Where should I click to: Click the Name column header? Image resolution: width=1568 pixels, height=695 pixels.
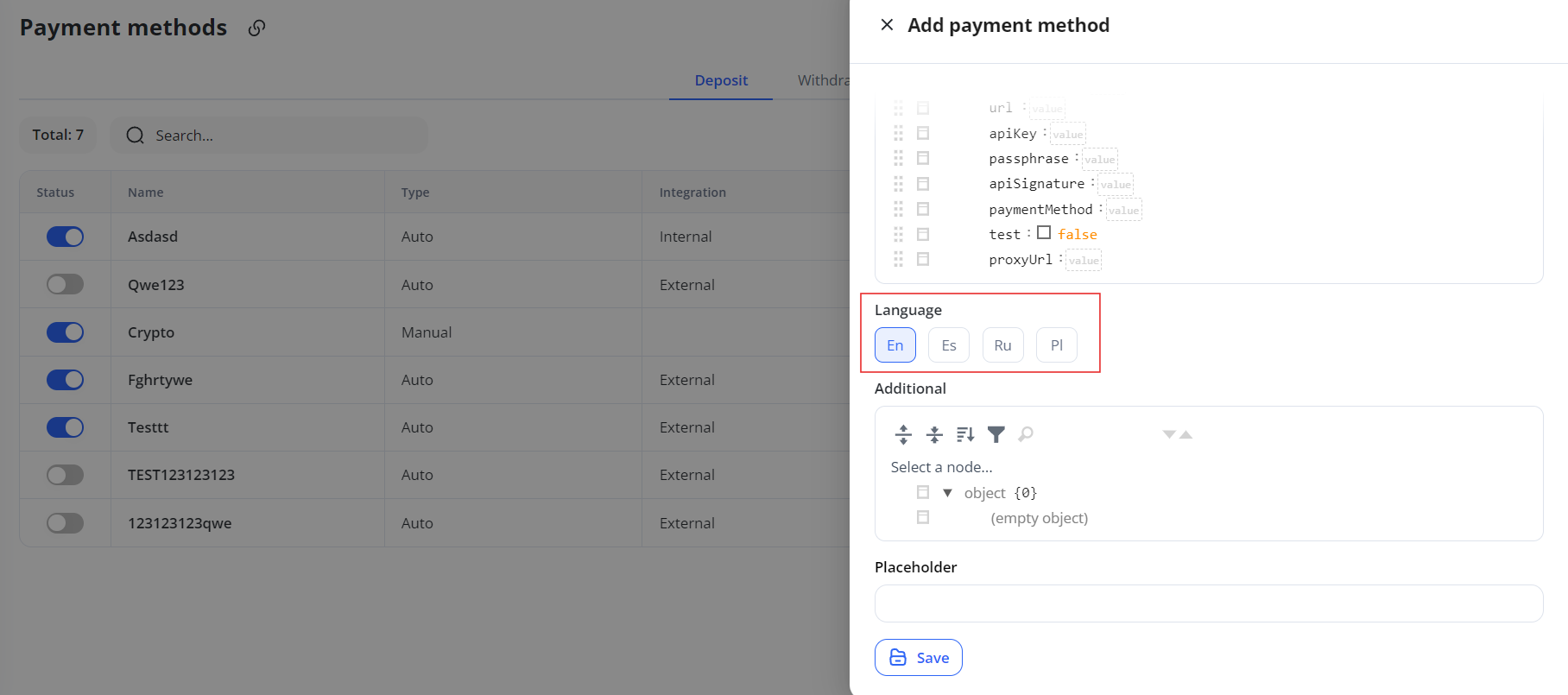pos(146,193)
